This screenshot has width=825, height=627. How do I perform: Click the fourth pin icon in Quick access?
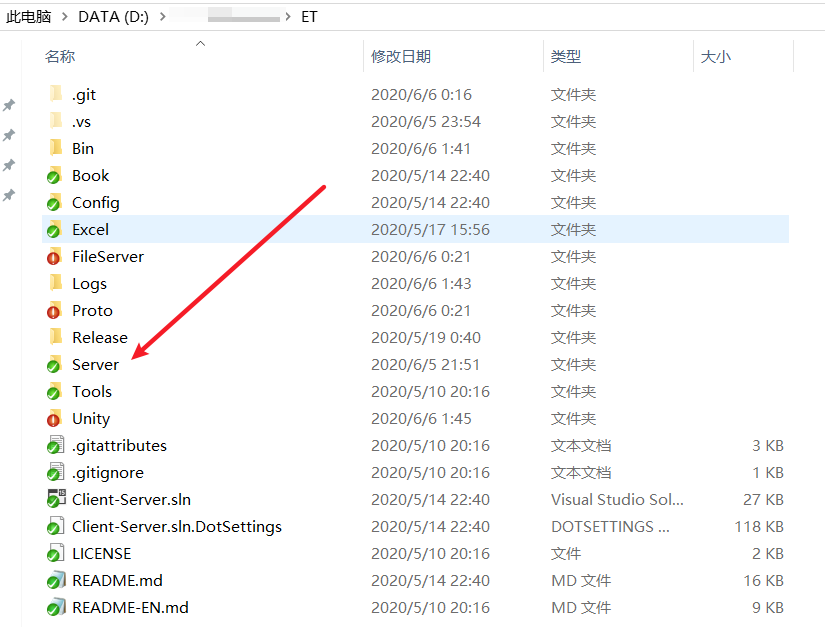[x=8, y=196]
